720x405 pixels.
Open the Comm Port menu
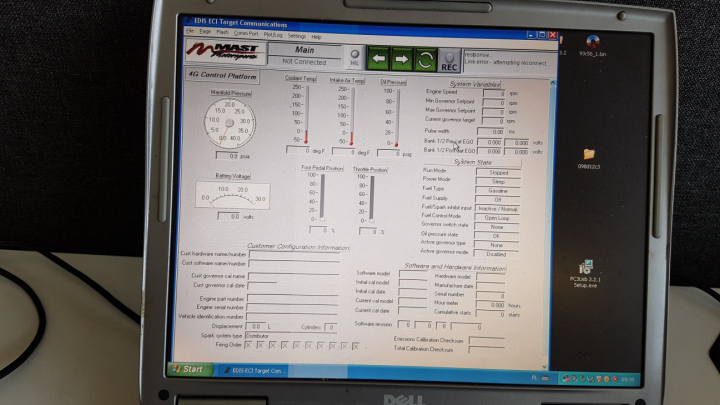click(246, 34)
